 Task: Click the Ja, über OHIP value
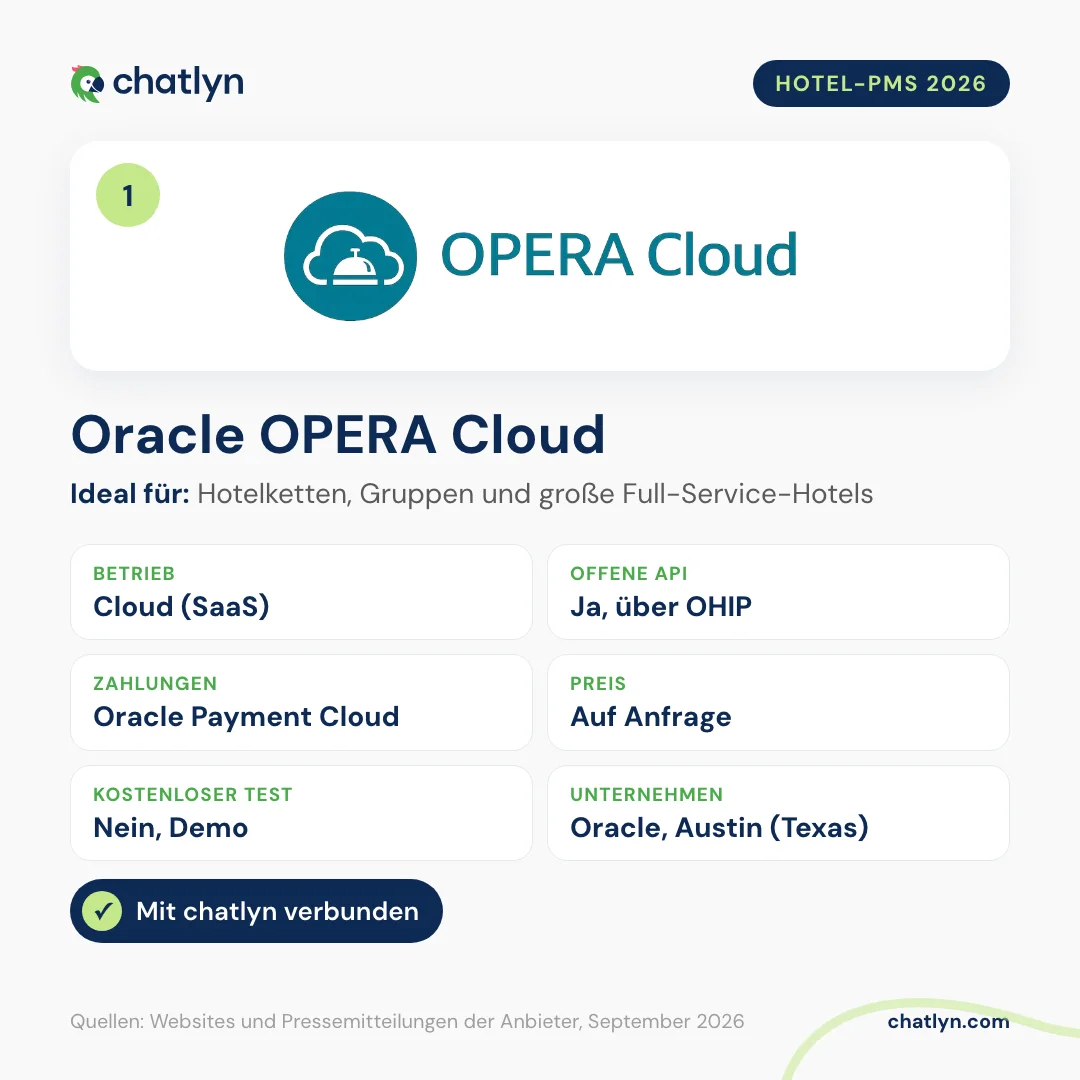coord(661,607)
